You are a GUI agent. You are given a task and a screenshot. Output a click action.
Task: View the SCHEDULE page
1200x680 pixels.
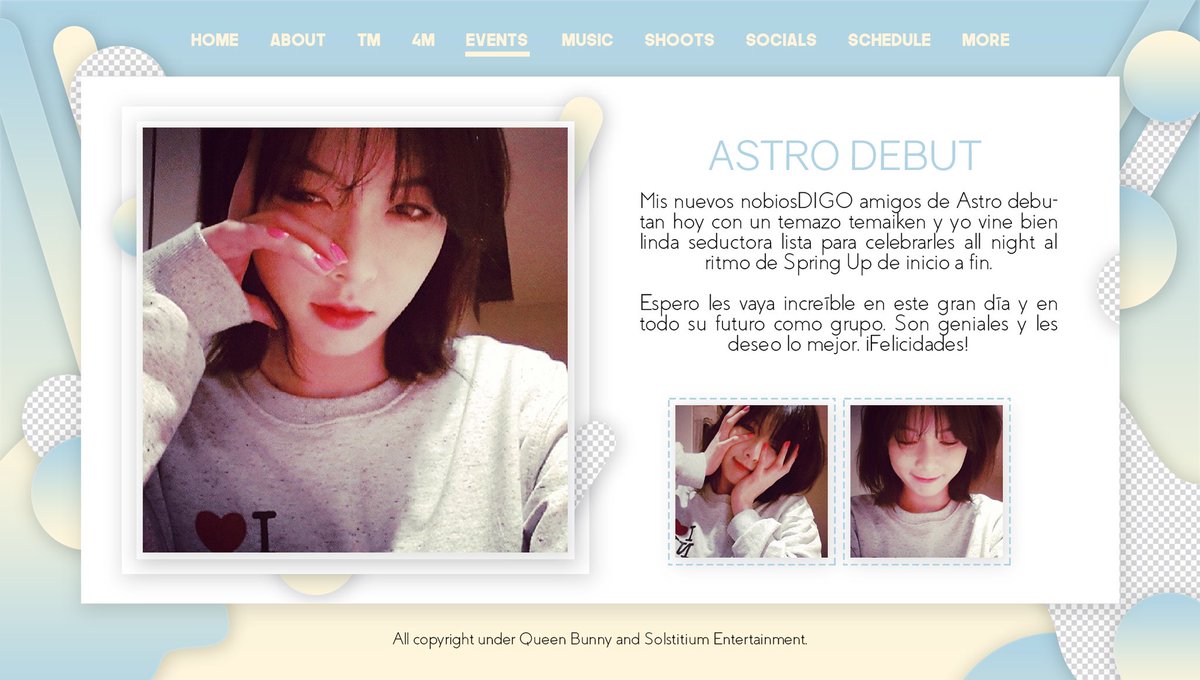coord(889,40)
